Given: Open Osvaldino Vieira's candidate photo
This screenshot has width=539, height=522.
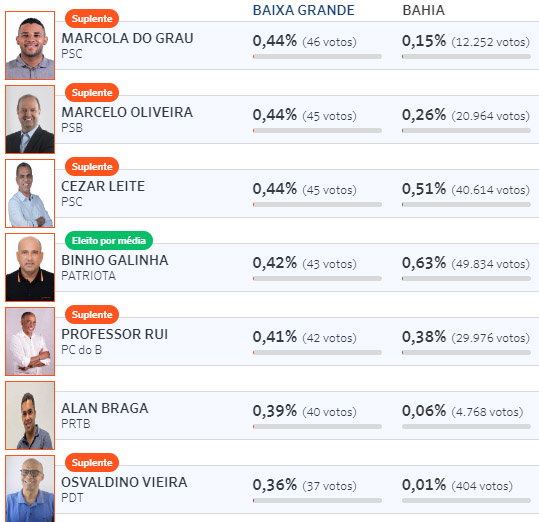Looking at the screenshot, I should point(30,489).
